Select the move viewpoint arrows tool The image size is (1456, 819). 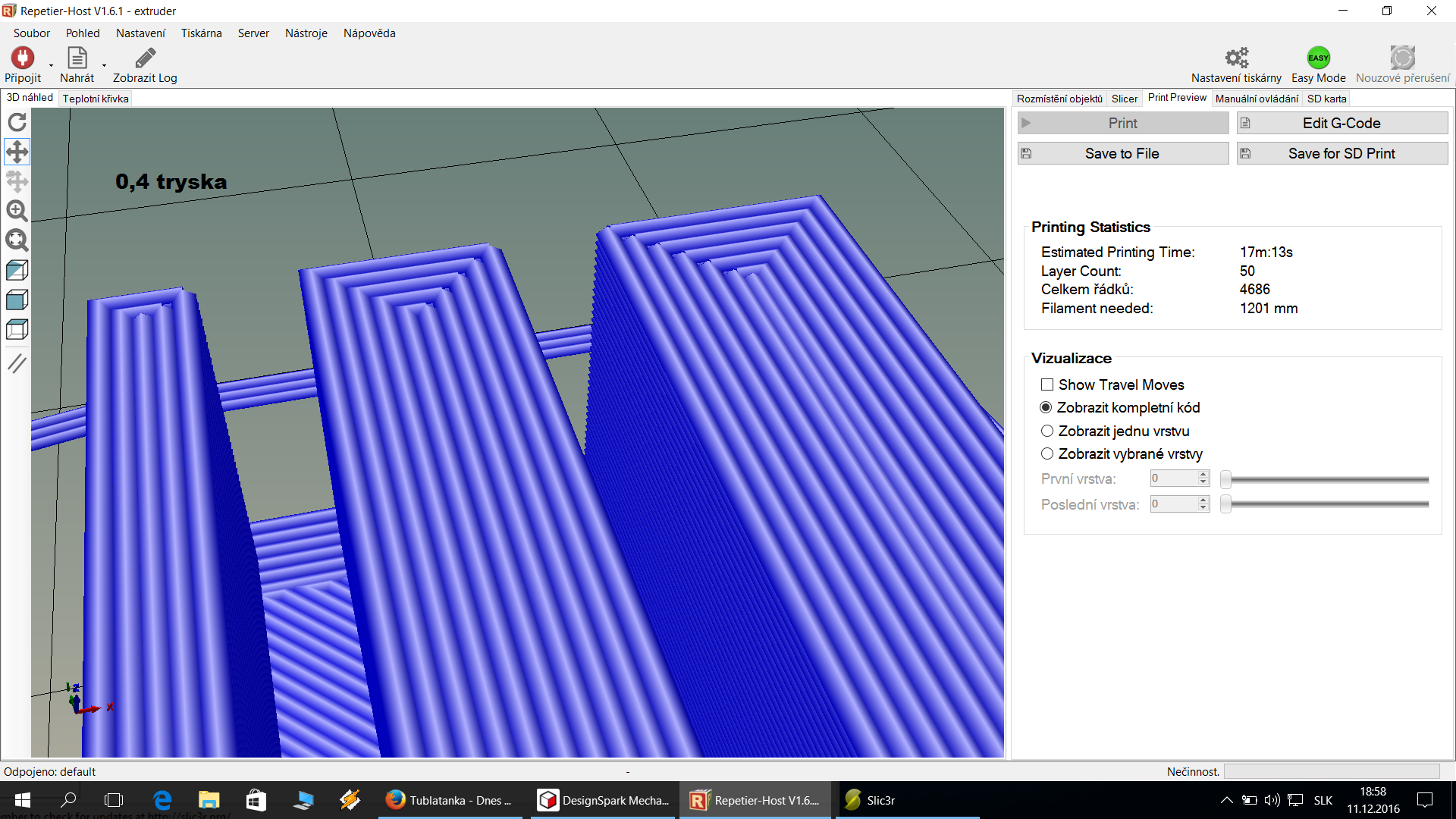(17, 152)
